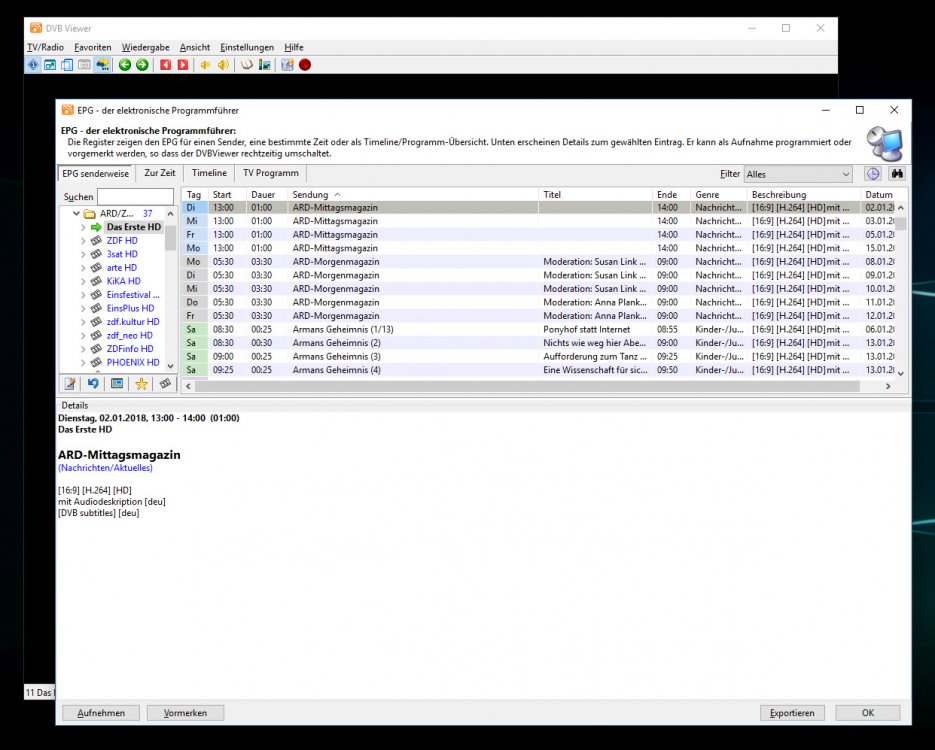The height and width of the screenshot is (750, 935).
Task: Switch to the EPG senderweise tab
Action: pos(95,173)
